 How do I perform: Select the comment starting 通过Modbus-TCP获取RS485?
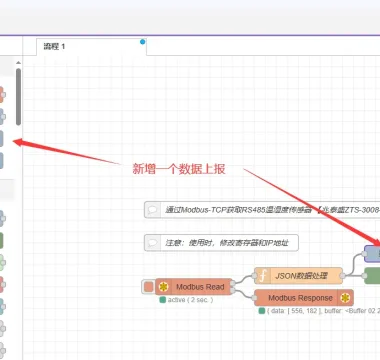[x=262, y=210]
